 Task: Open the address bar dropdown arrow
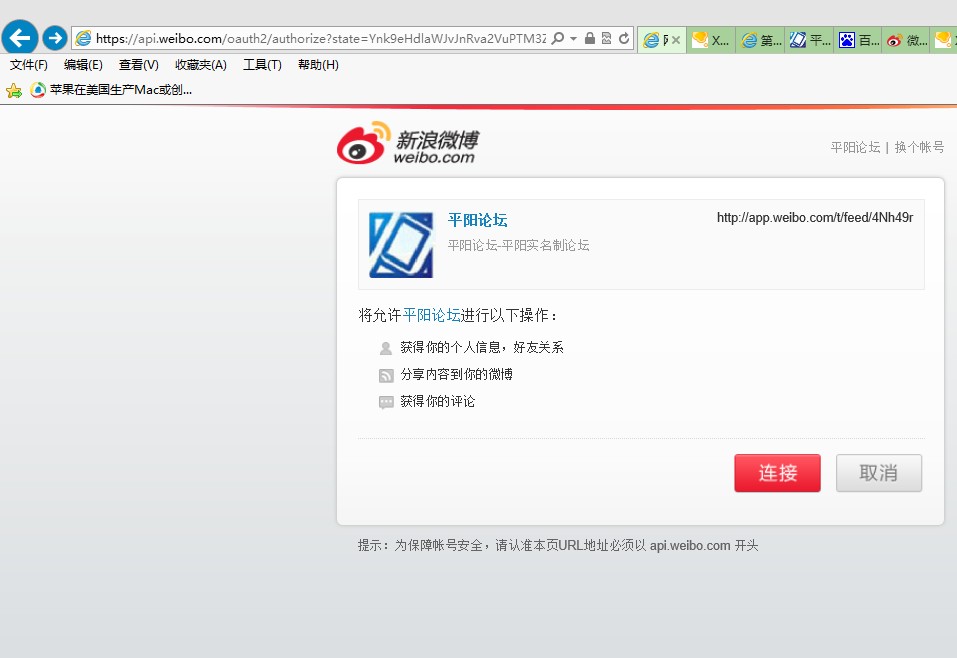pos(573,38)
